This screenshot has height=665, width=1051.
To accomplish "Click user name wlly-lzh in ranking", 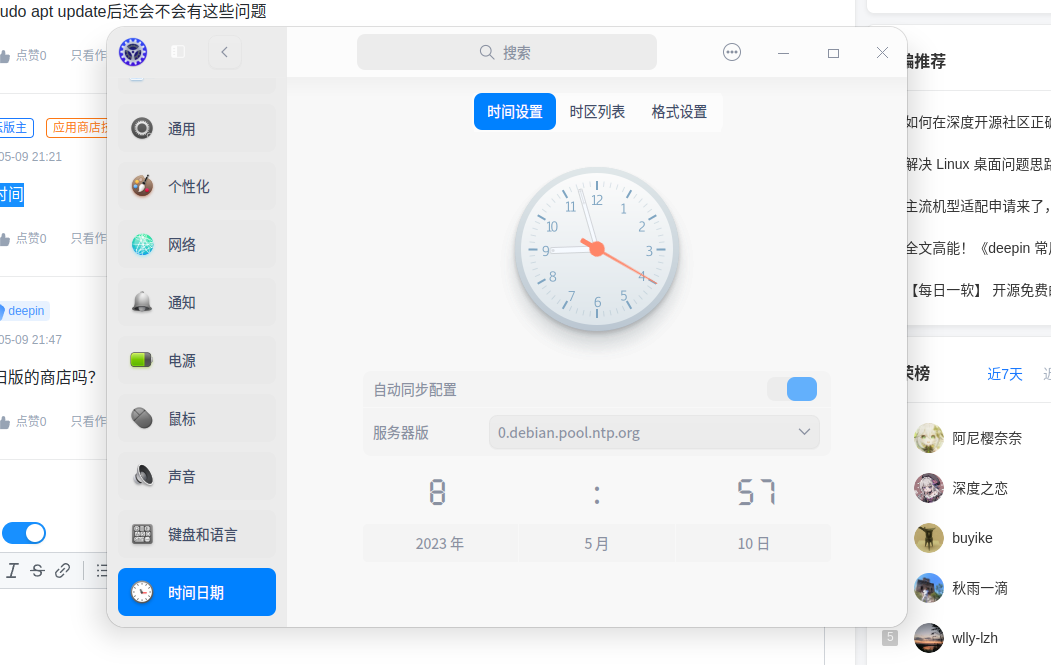I will (x=975, y=638).
